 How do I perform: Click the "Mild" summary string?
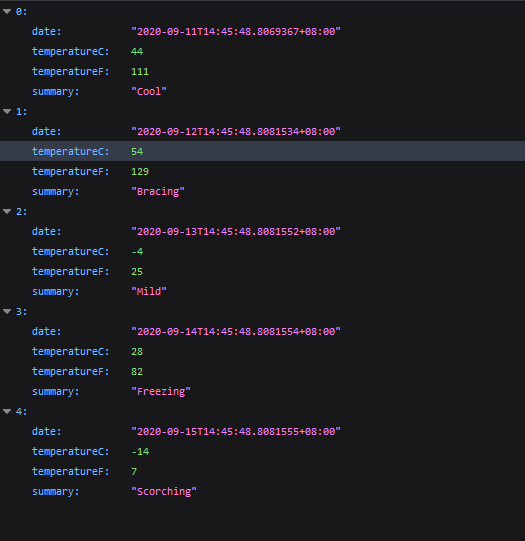(149, 292)
